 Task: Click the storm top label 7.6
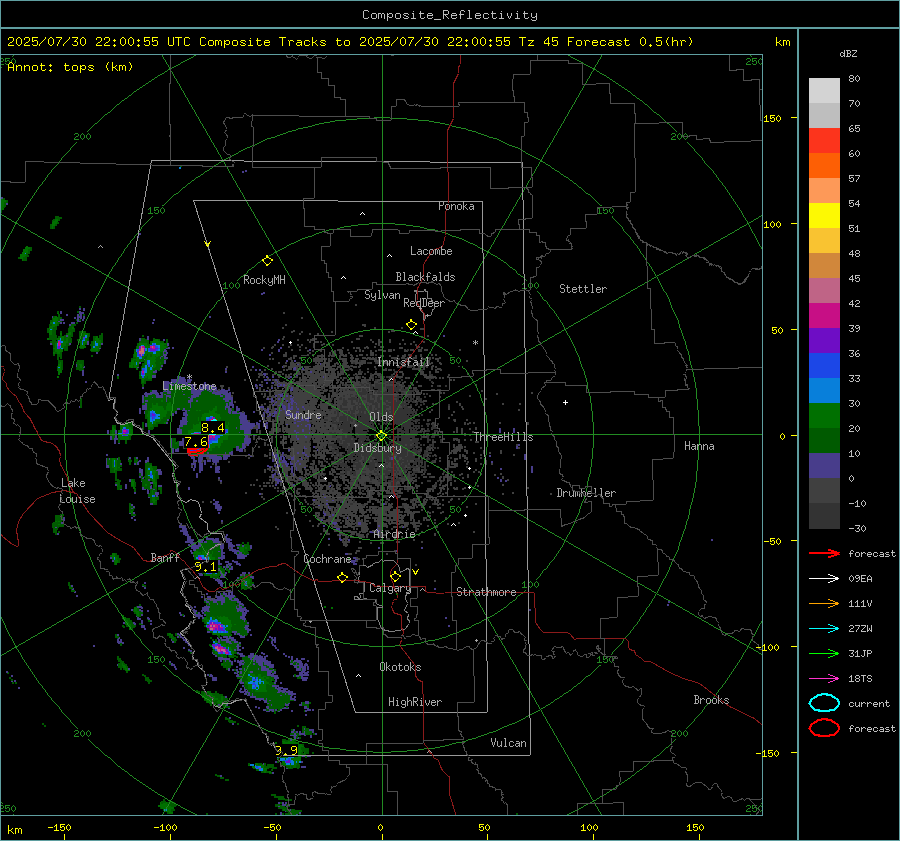point(196,442)
